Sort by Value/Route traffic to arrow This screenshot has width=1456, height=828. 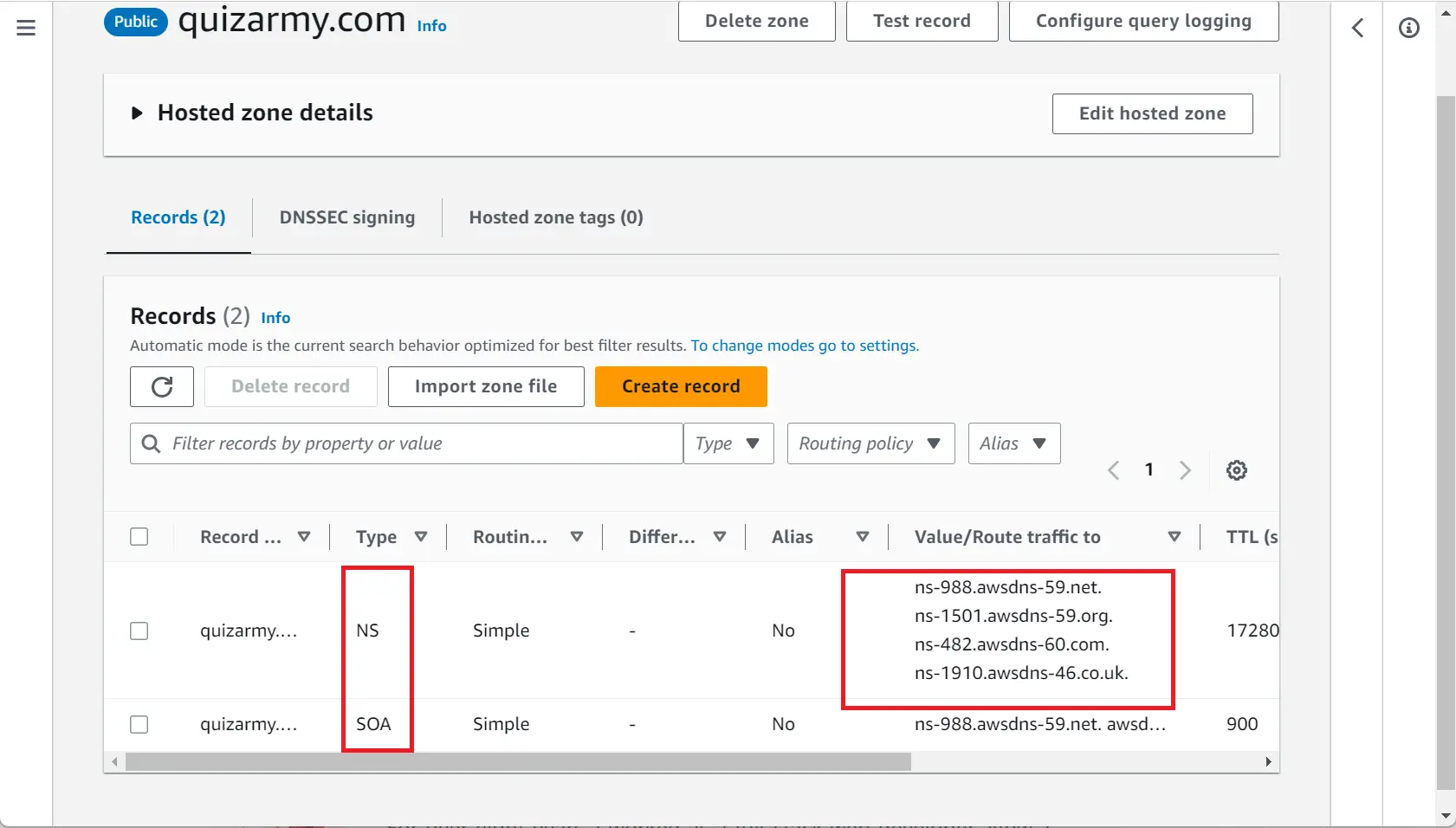(x=1175, y=537)
